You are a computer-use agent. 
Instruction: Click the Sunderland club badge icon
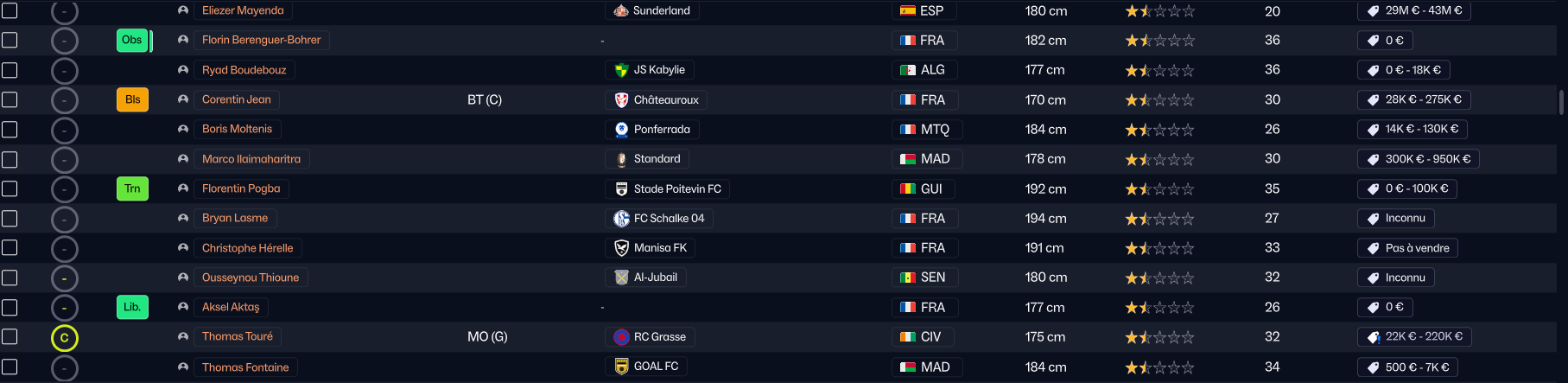point(621,11)
